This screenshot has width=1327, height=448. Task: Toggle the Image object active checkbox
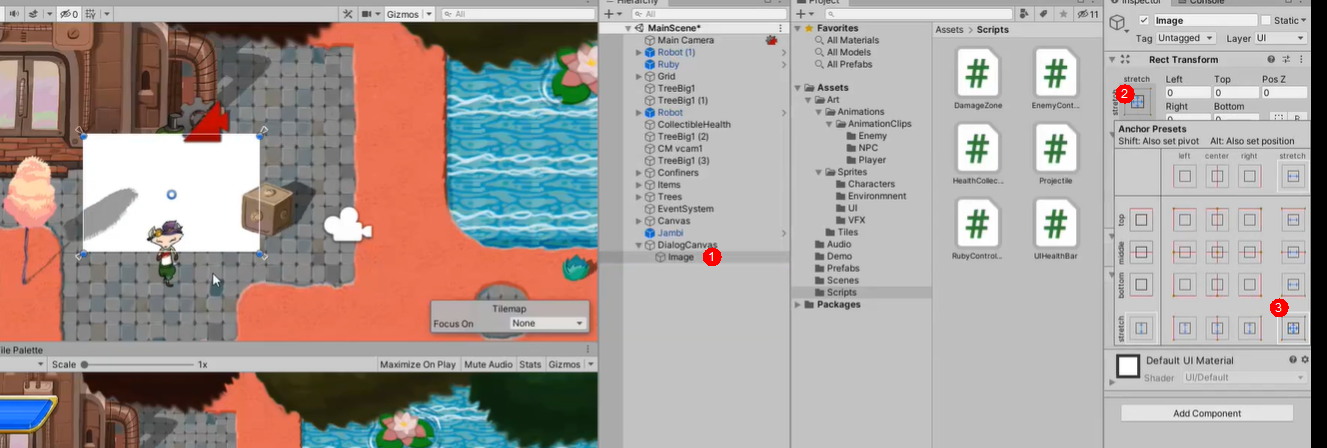coord(1144,20)
